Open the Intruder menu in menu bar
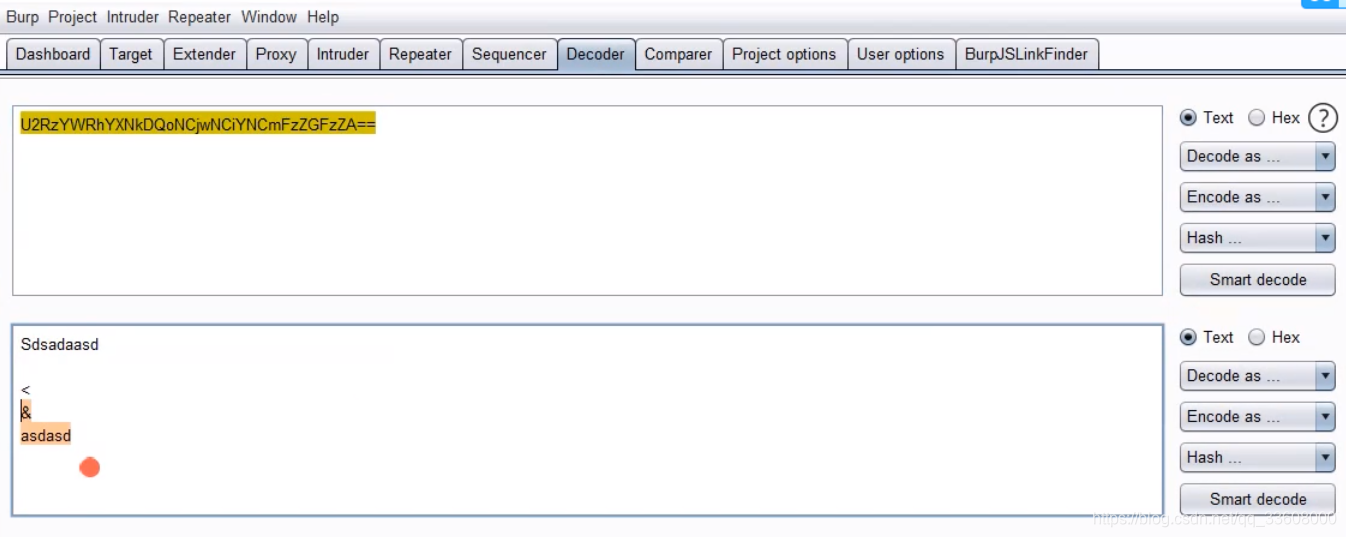The height and width of the screenshot is (537, 1346). click(133, 17)
